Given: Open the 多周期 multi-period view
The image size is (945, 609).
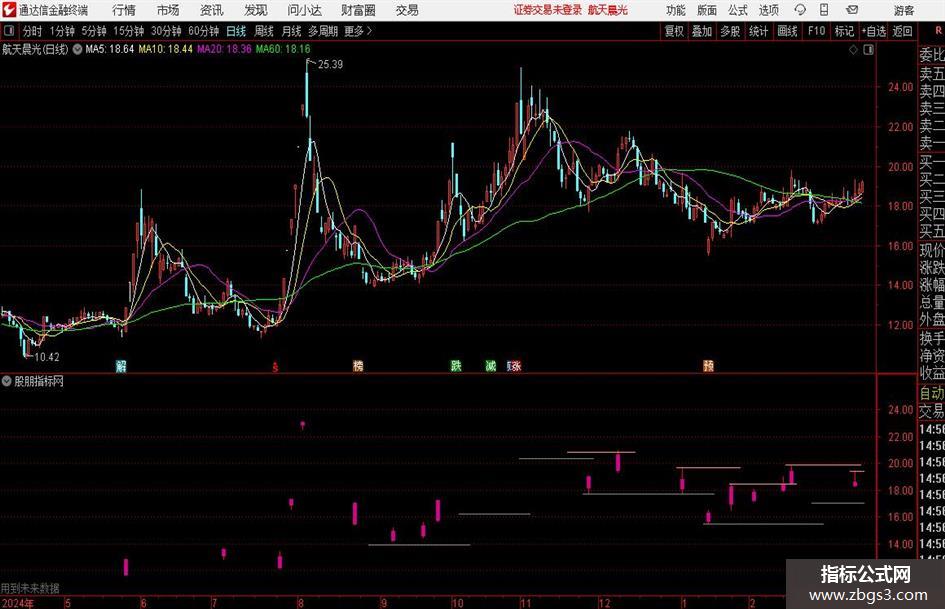Looking at the screenshot, I should coord(323,31).
